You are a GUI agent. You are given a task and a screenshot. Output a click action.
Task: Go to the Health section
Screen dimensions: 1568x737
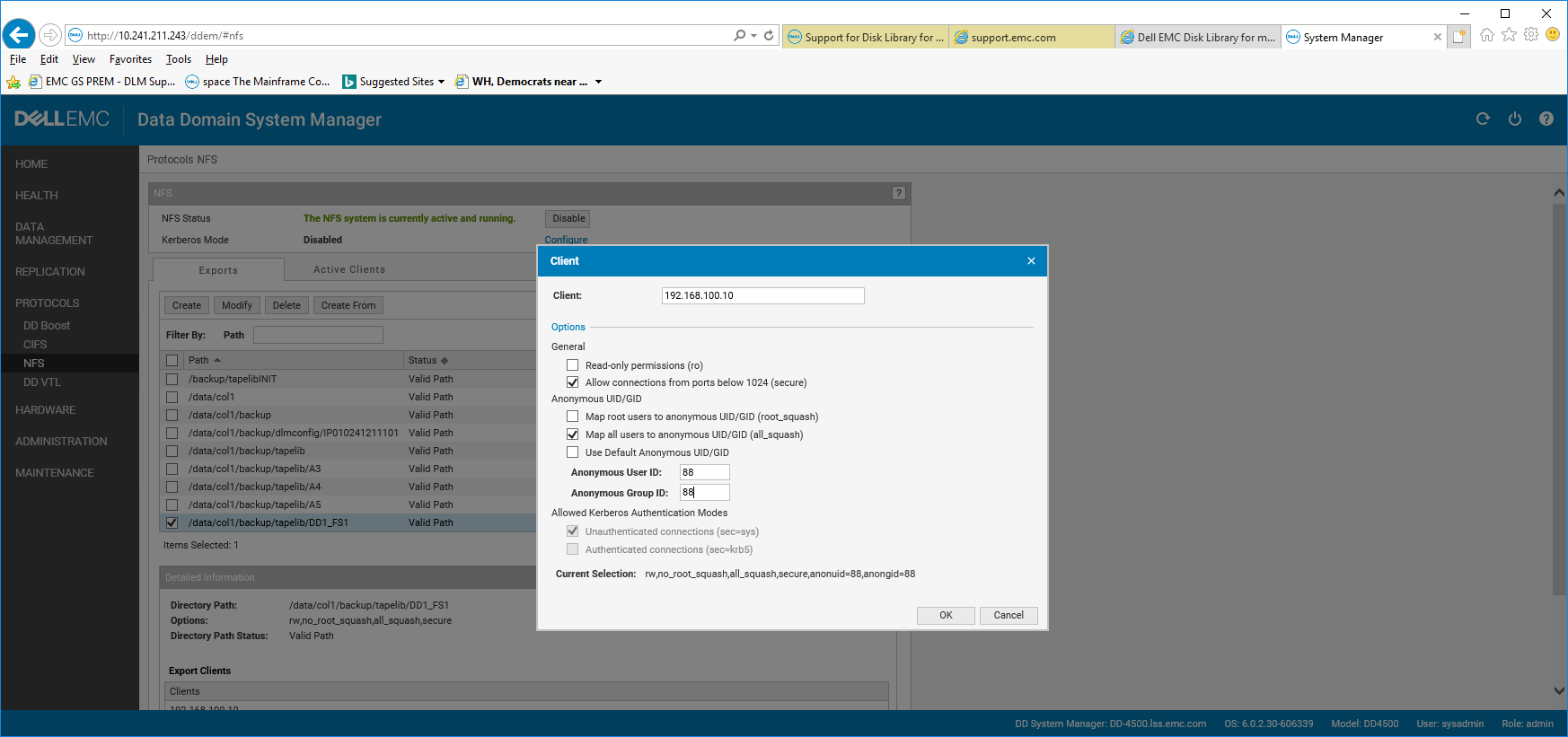(x=37, y=196)
